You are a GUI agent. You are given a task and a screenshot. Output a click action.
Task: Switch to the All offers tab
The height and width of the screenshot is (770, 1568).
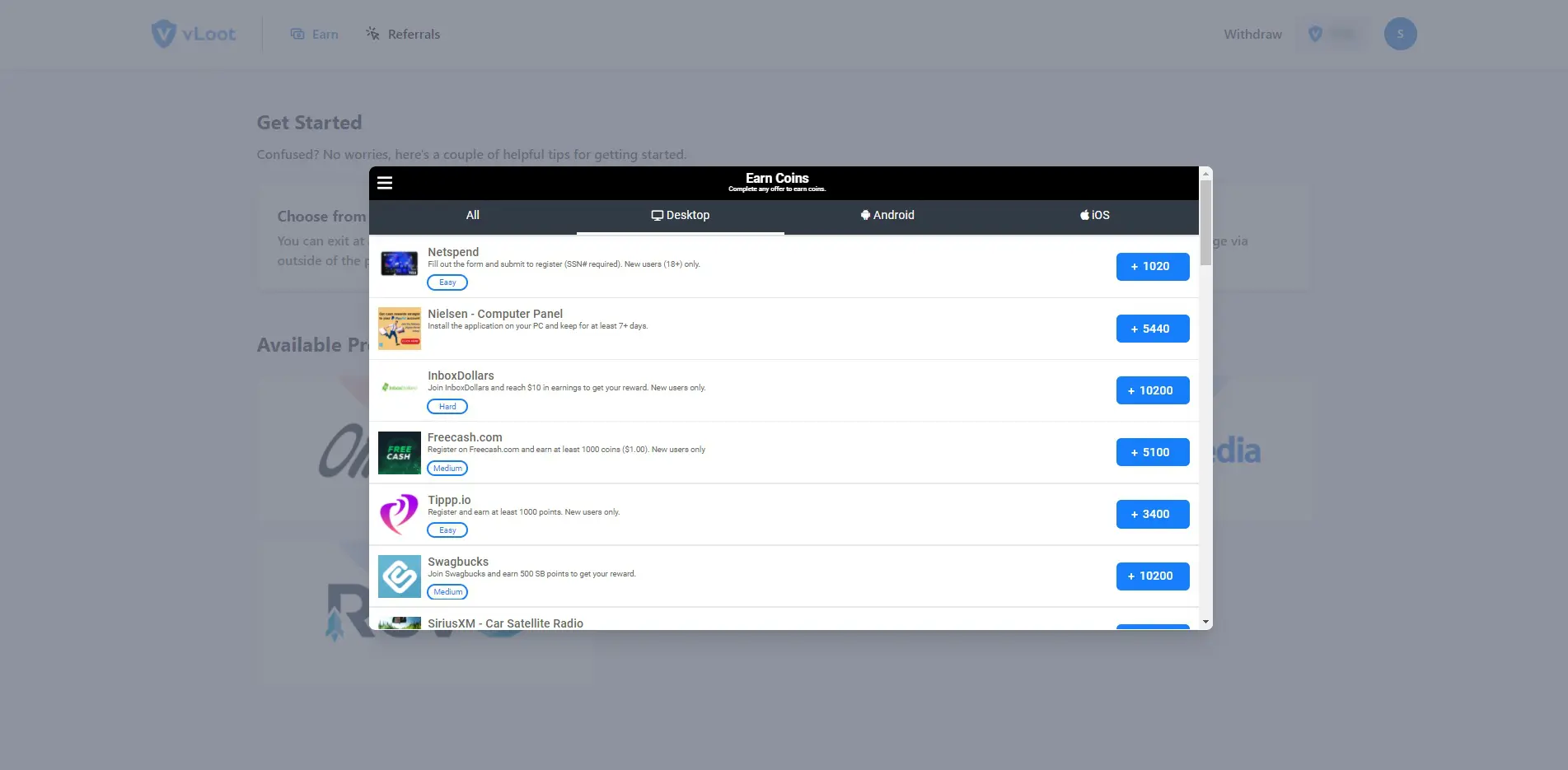473,216
